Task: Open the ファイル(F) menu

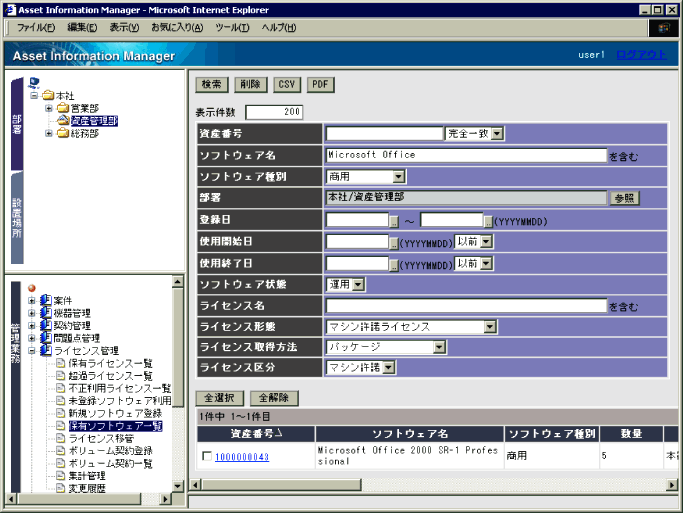Action: pyautogui.click(x=36, y=28)
